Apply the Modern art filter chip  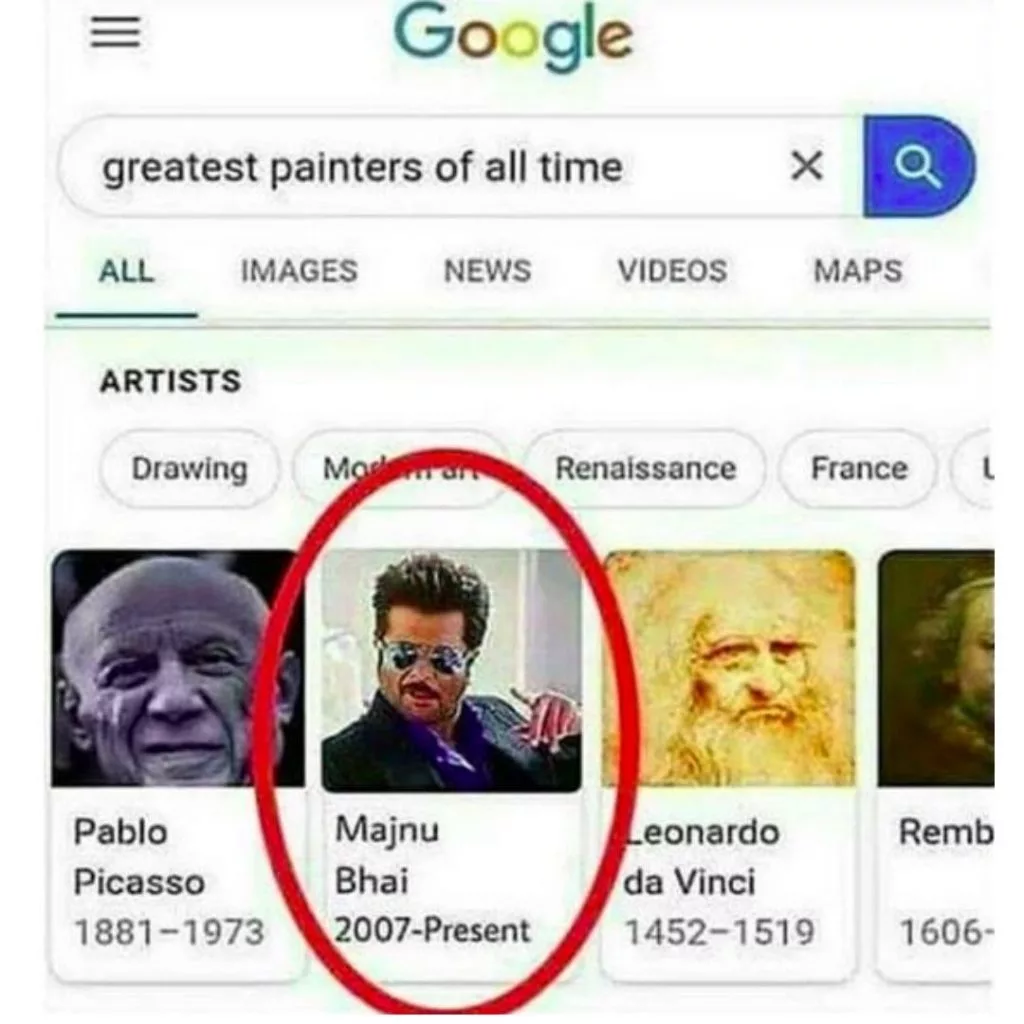tap(400, 468)
